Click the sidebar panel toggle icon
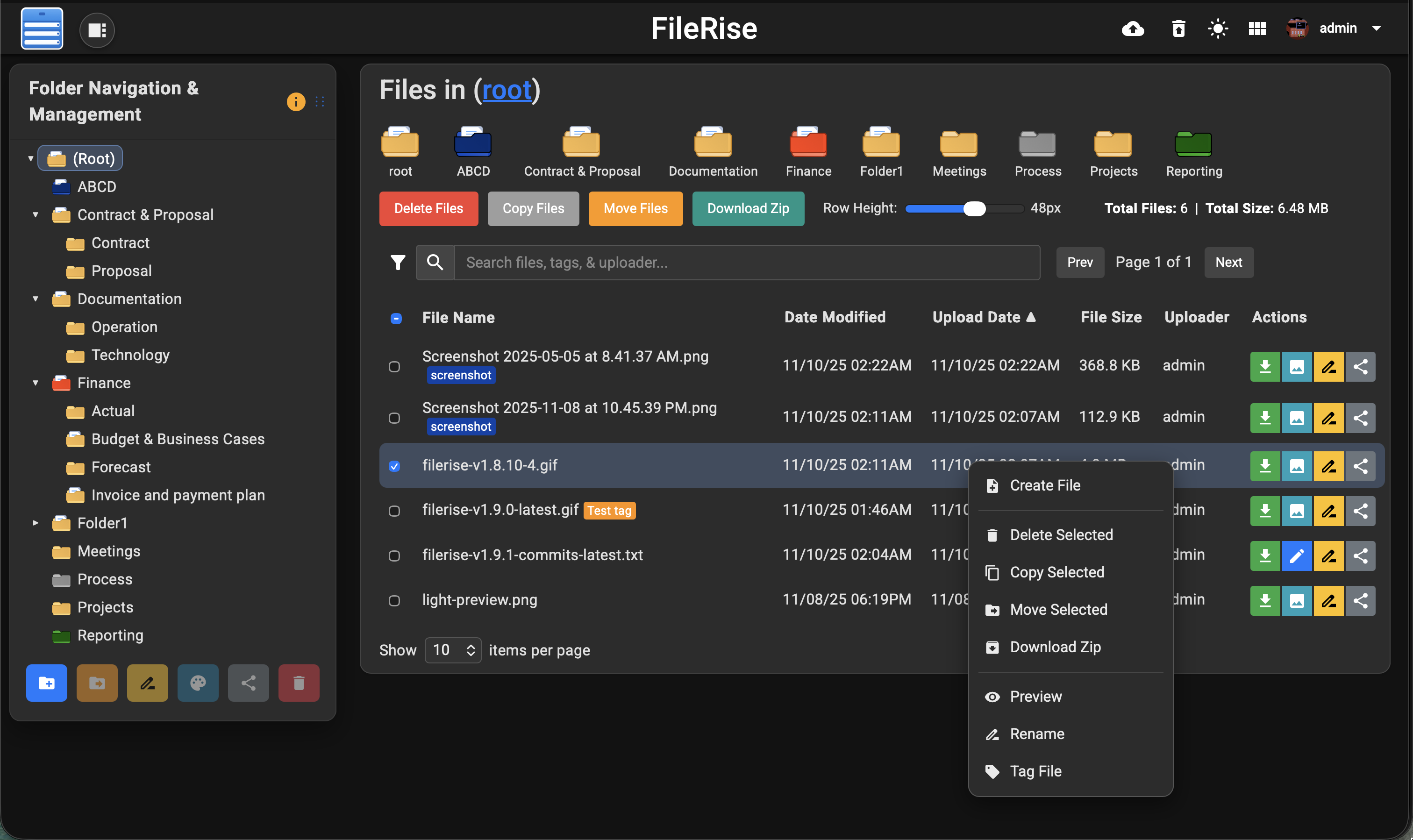This screenshot has height=840, width=1413. click(97, 30)
